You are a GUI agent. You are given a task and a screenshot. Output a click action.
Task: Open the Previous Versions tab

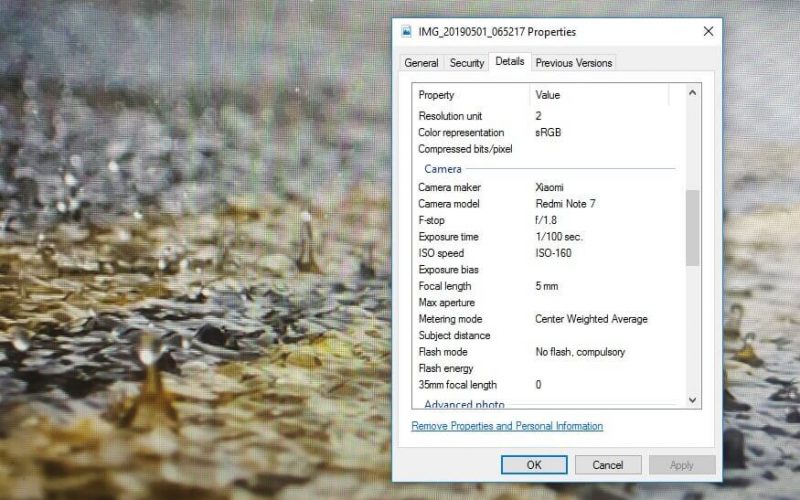[x=573, y=63]
